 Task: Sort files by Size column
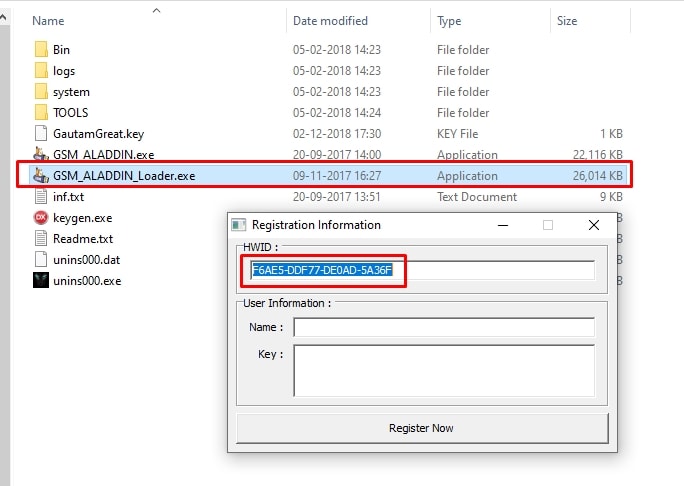567,21
